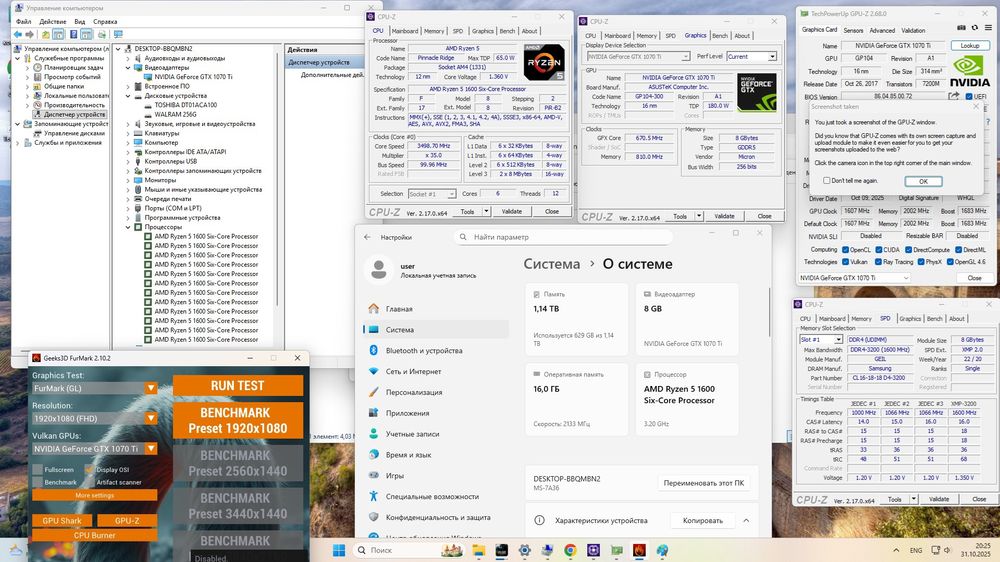Open Приложения in Settings sidebar
Screen dimensions: 1000x562
pos(436,413)
